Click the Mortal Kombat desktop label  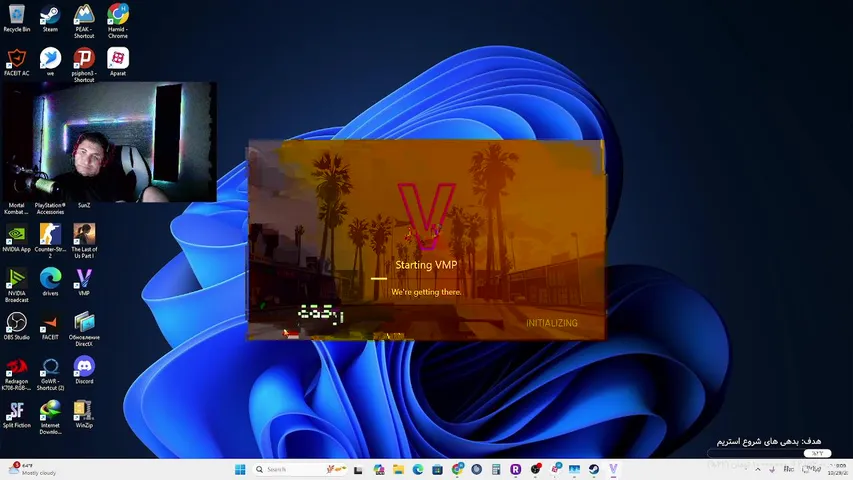coord(16,208)
